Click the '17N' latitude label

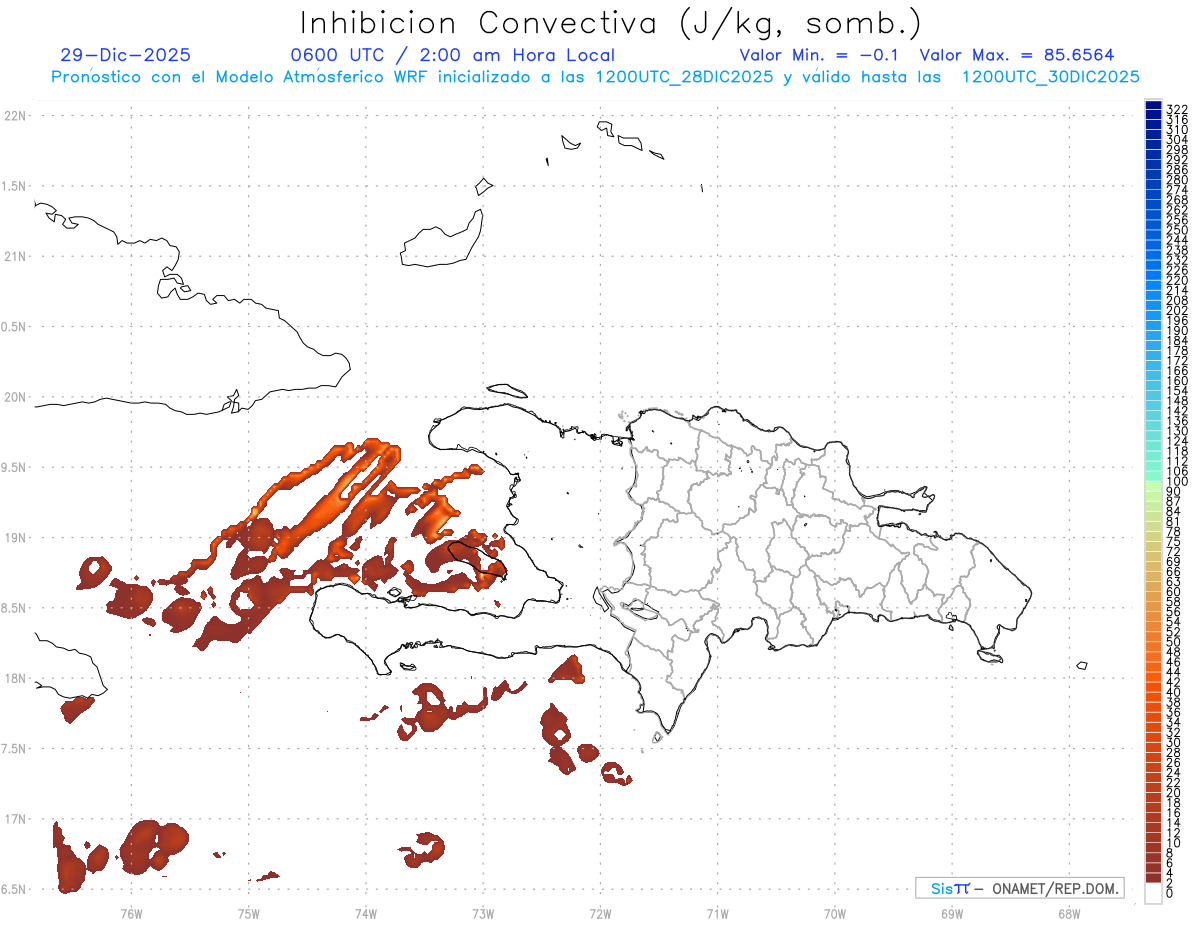pos(15,819)
